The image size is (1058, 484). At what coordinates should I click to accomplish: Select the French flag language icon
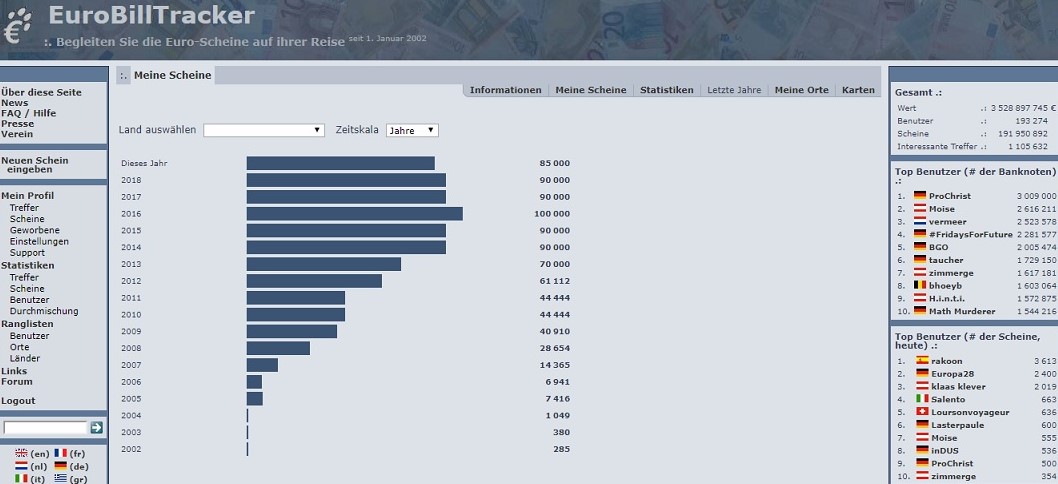click(60, 453)
